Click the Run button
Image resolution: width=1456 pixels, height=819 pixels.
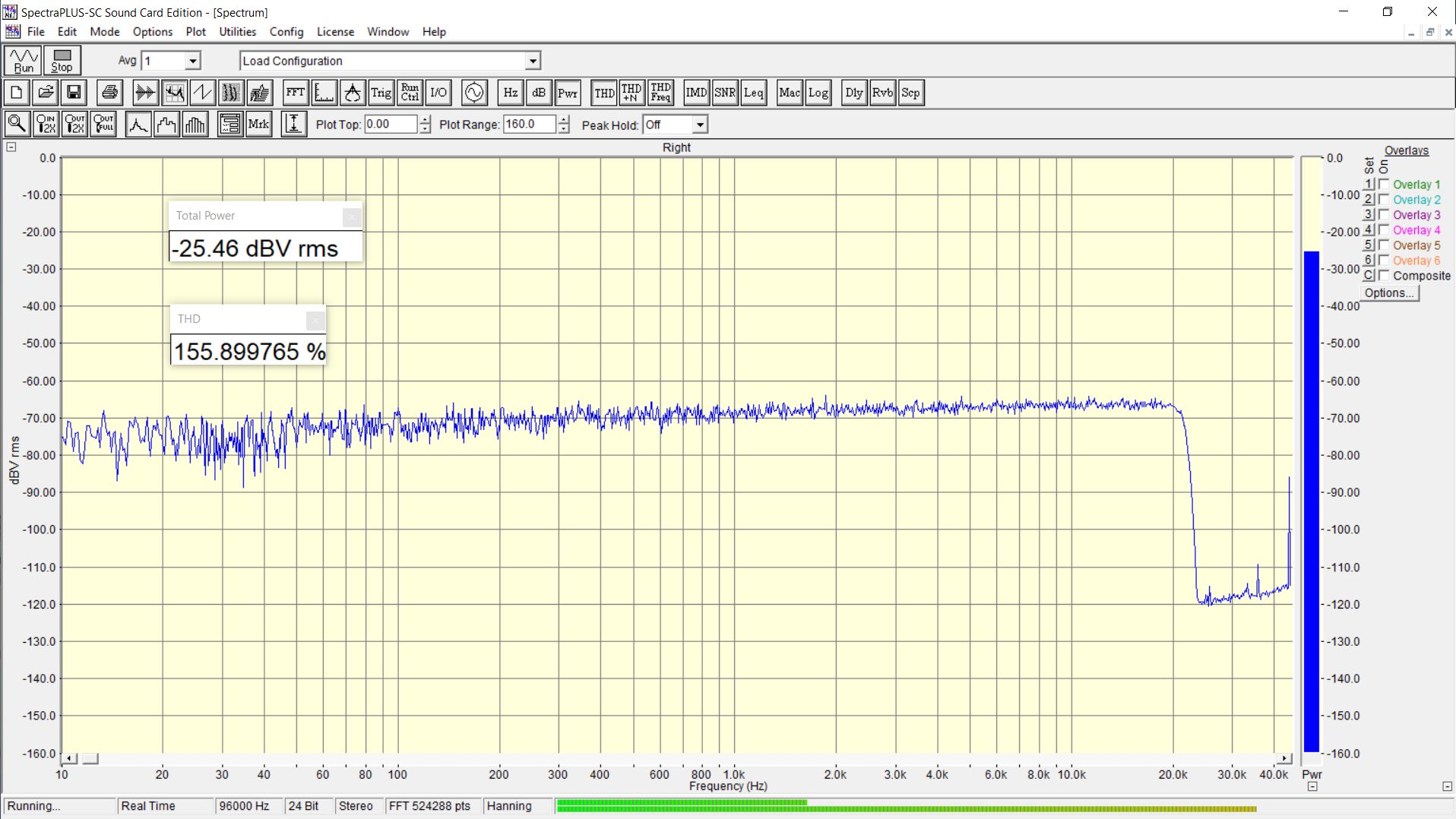pyautogui.click(x=23, y=61)
